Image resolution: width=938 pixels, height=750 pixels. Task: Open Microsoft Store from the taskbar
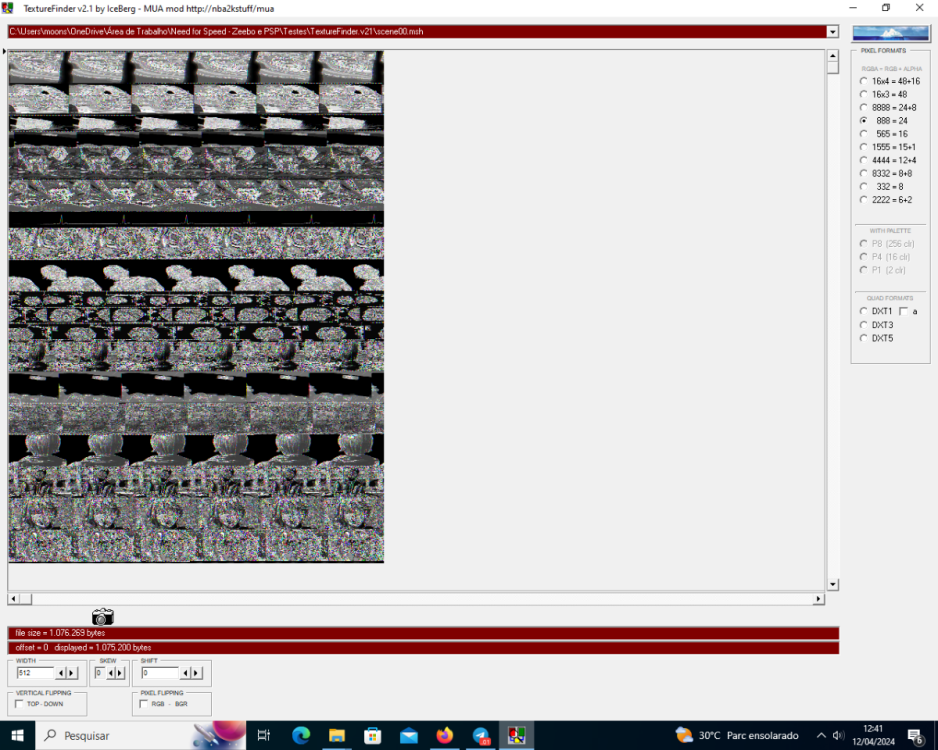click(373, 736)
